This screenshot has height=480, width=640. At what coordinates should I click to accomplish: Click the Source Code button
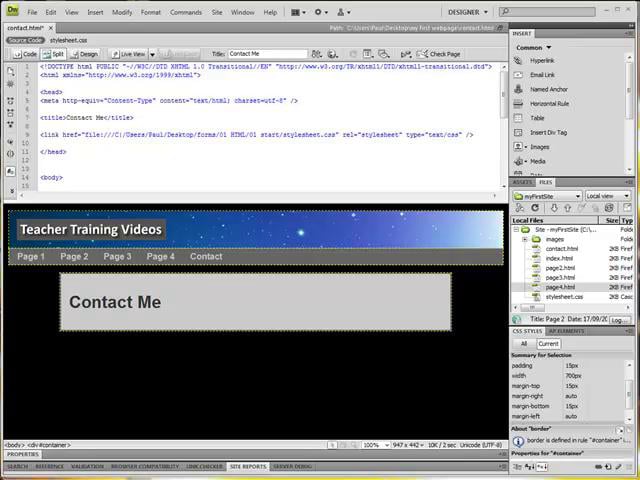tap(25, 40)
